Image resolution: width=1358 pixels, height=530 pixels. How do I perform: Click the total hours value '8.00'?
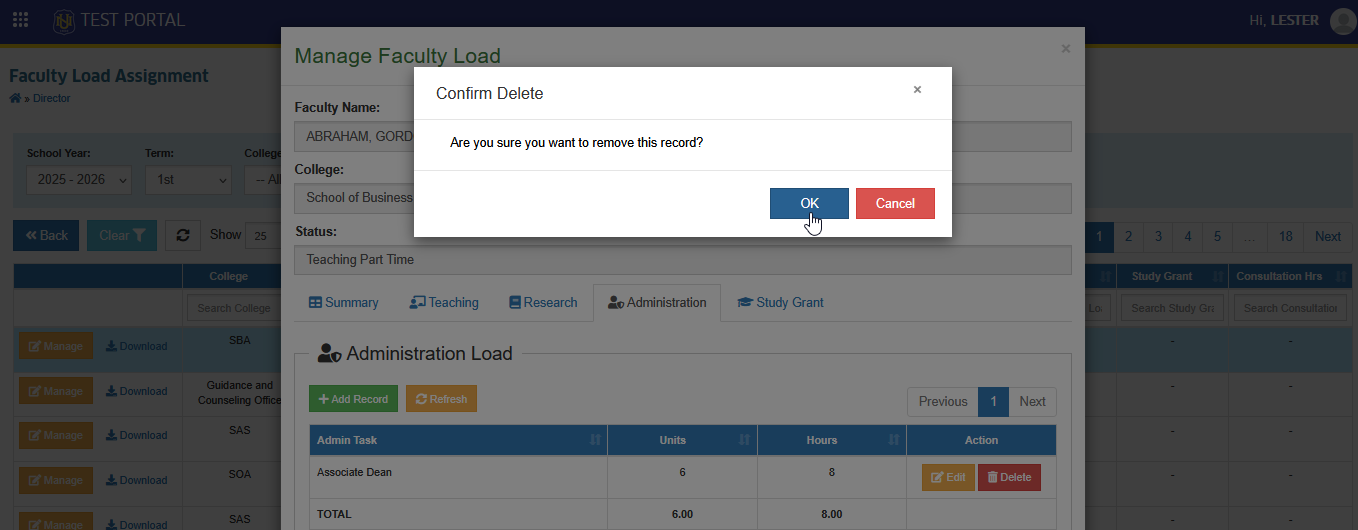(x=832, y=514)
